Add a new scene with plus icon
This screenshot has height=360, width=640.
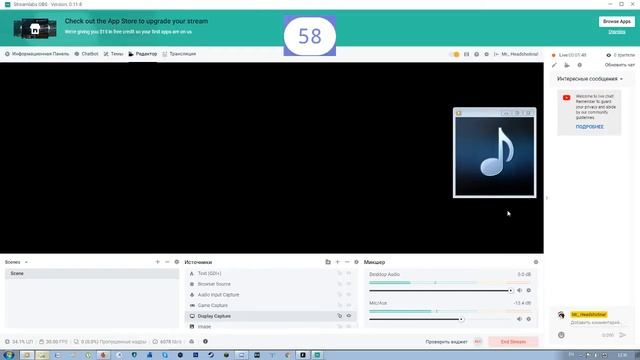[158, 262]
